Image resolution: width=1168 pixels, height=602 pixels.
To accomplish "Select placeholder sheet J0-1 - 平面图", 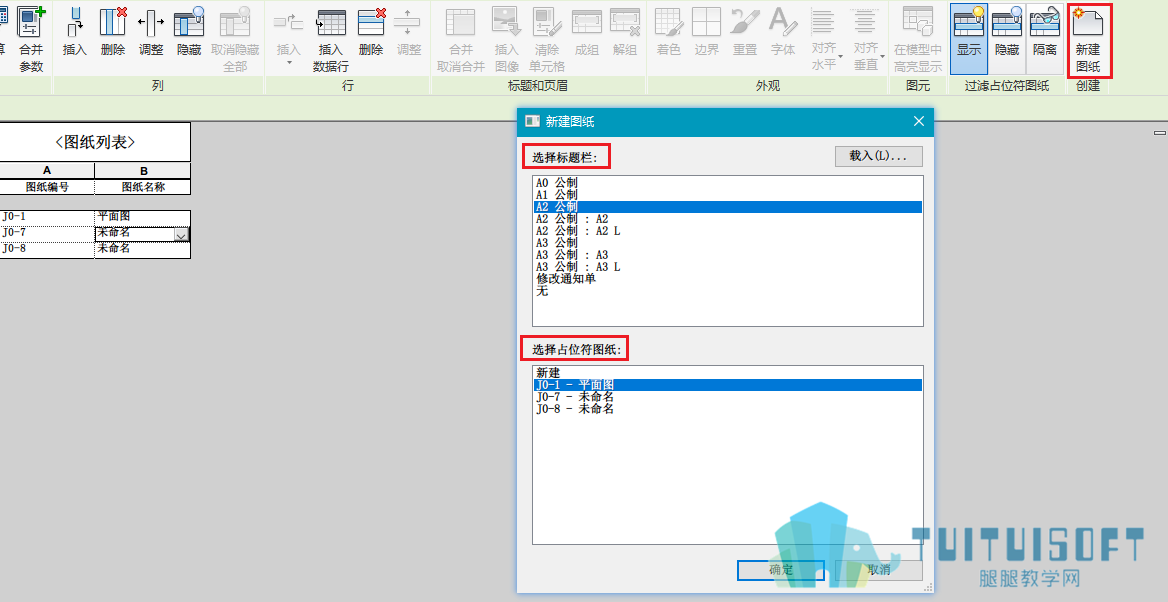I will click(x=728, y=384).
